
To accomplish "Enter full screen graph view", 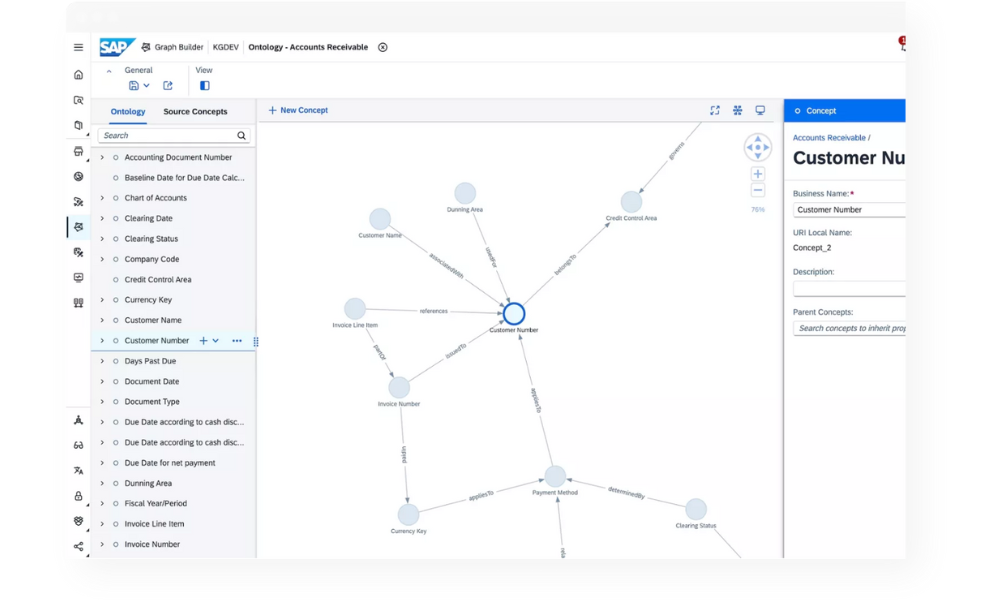I will (715, 110).
